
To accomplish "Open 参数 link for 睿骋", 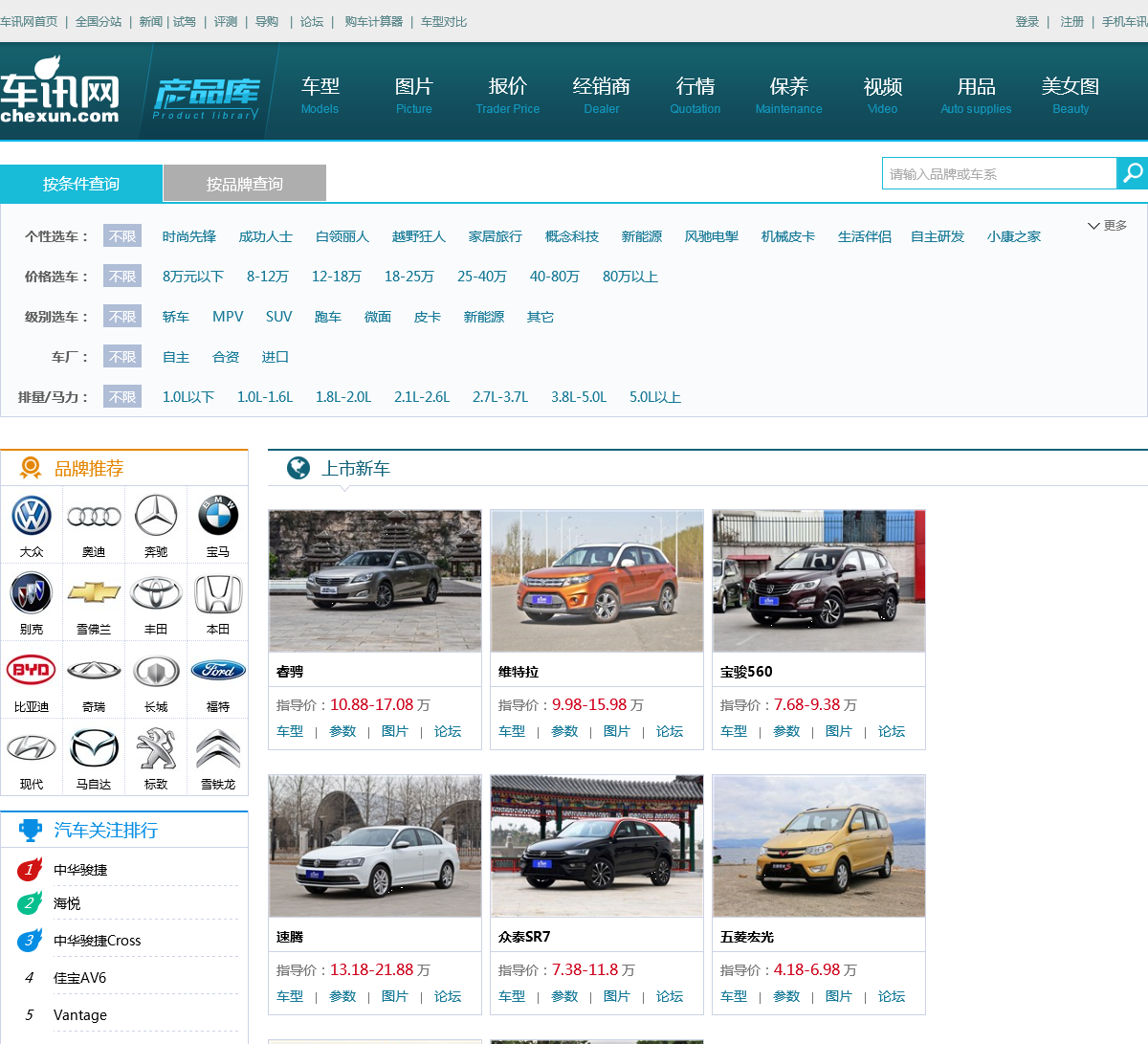I will [x=342, y=731].
